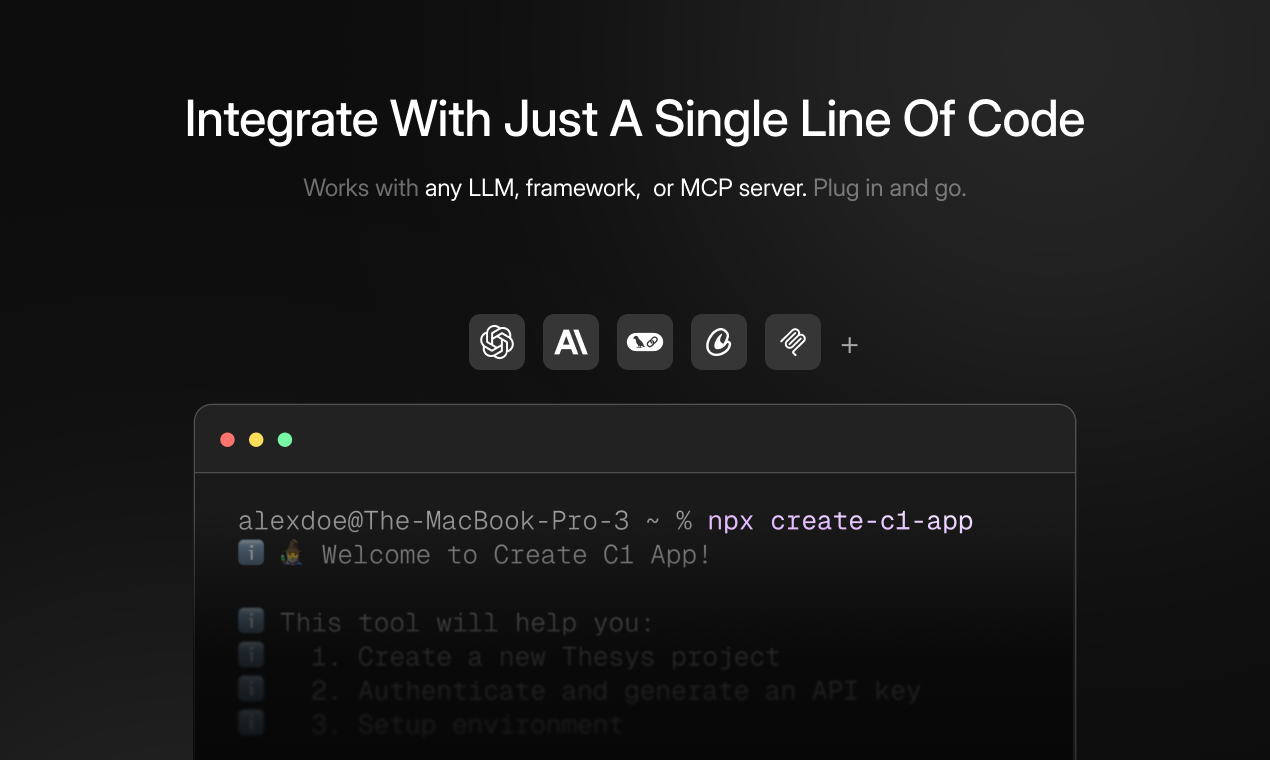Click the plus icon beside the integration logos
This screenshot has height=760, width=1270.
click(849, 344)
